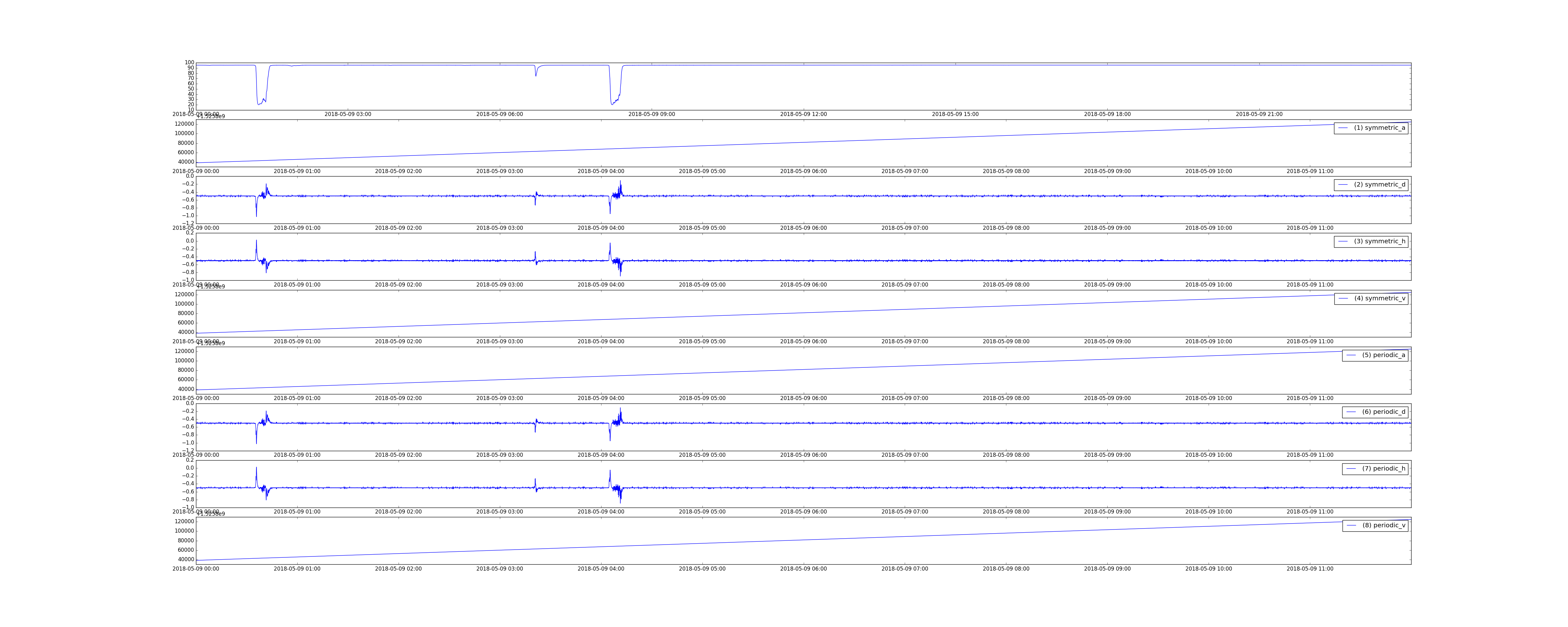Click the "60000" y-axis tick of symmetric_v plot
Image resolution: width=1568 pixels, height=627 pixels.
(x=184, y=323)
